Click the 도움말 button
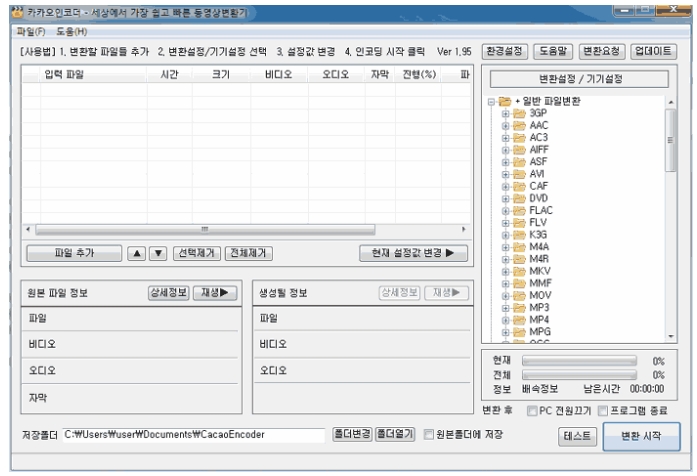 click(x=553, y=52)
